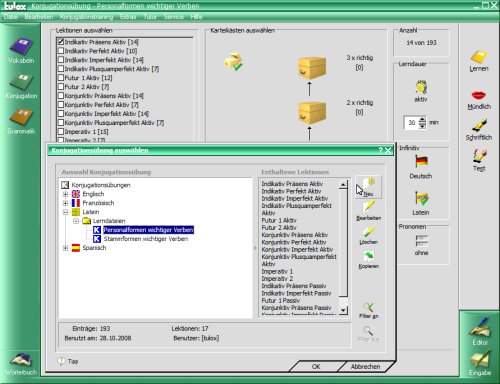Viewport: 500px width, 384px height.
Task: Expand the Spanisch tree node
Action: coord(65,248)
